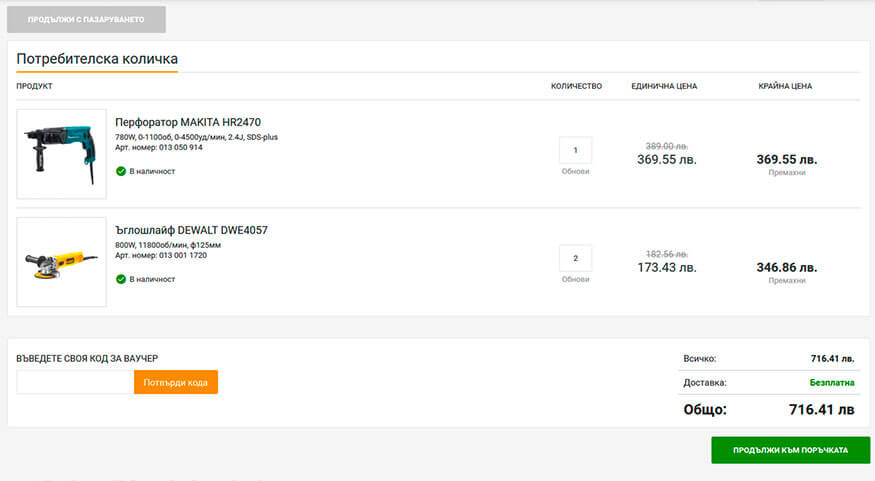This screenshot has width=875, height=481.
Task: Click the 'Всичко' subtotal '716.41 лв.'
Action: click(x=832, y=359)
